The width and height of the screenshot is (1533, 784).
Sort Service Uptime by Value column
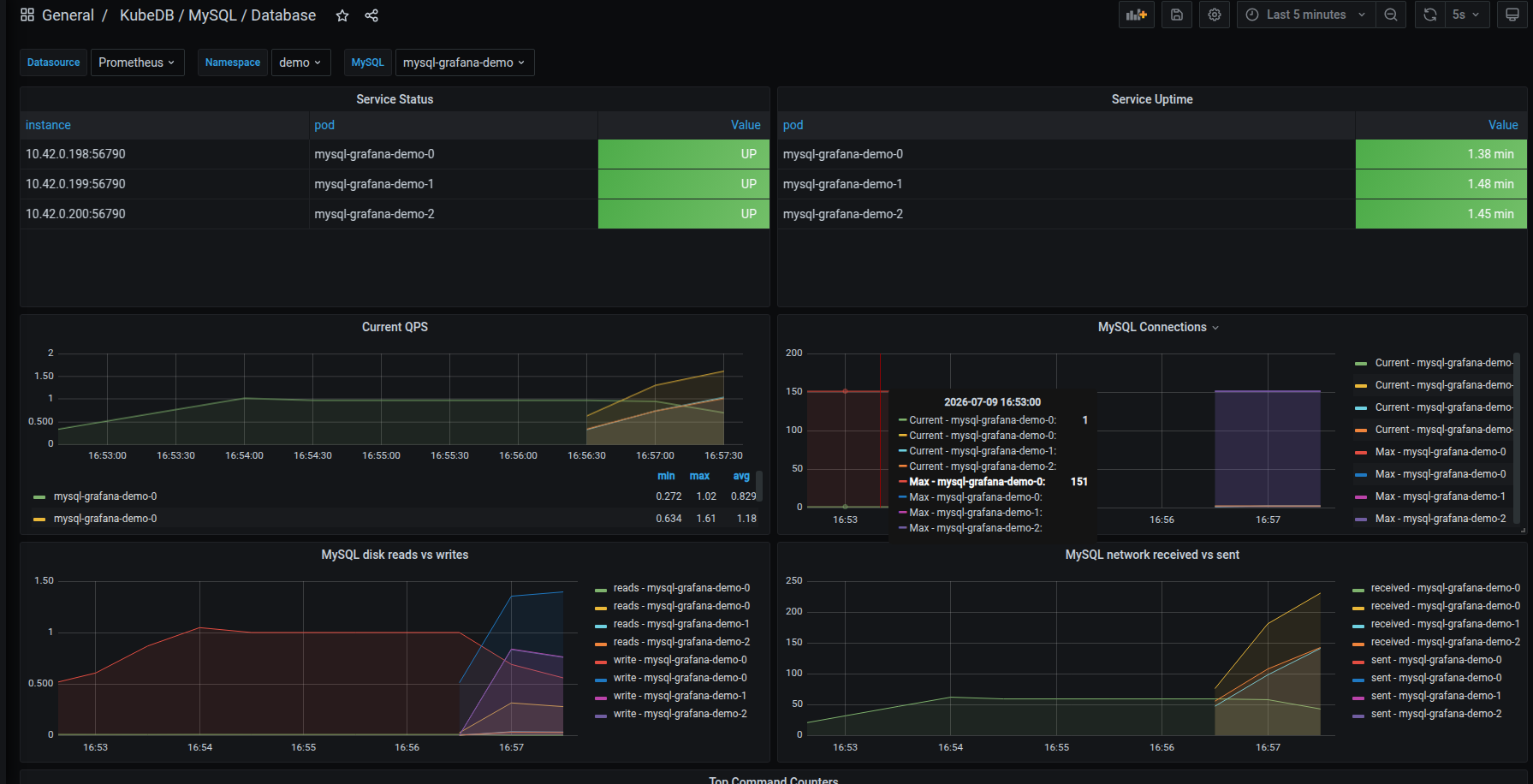tap(1503, 125)
